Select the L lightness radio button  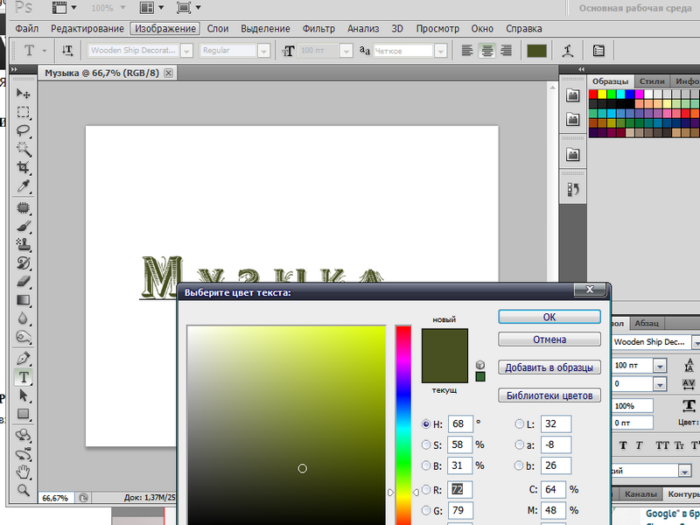tap(520, 424)
